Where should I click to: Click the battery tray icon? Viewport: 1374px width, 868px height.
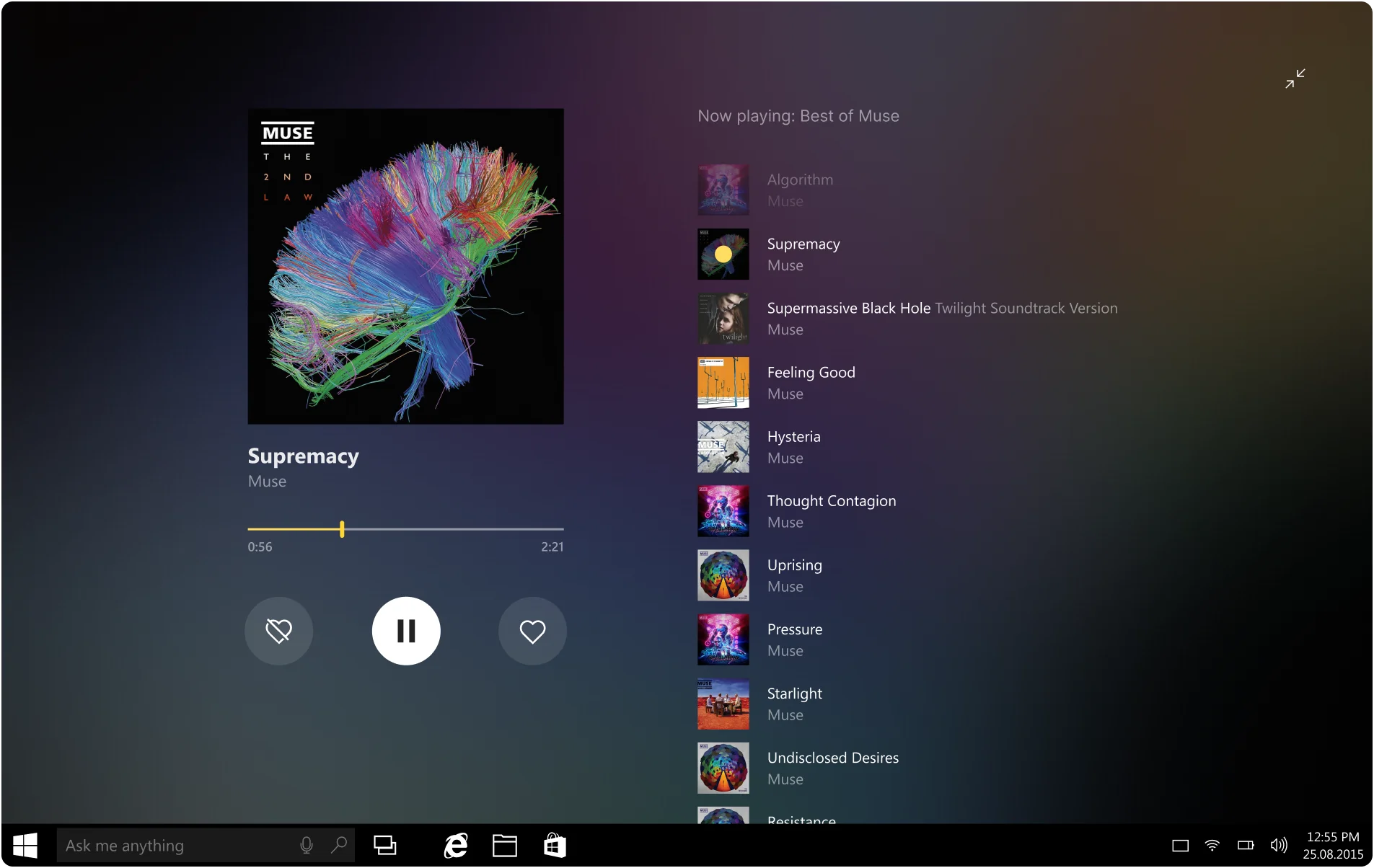pos(1246,845)
